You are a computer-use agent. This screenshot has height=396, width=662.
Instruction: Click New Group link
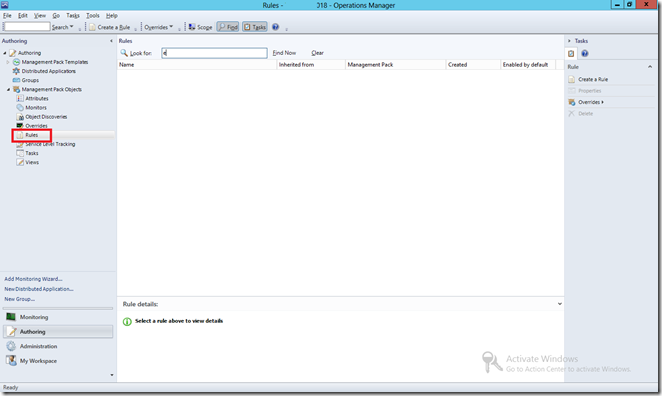[19, 299]
